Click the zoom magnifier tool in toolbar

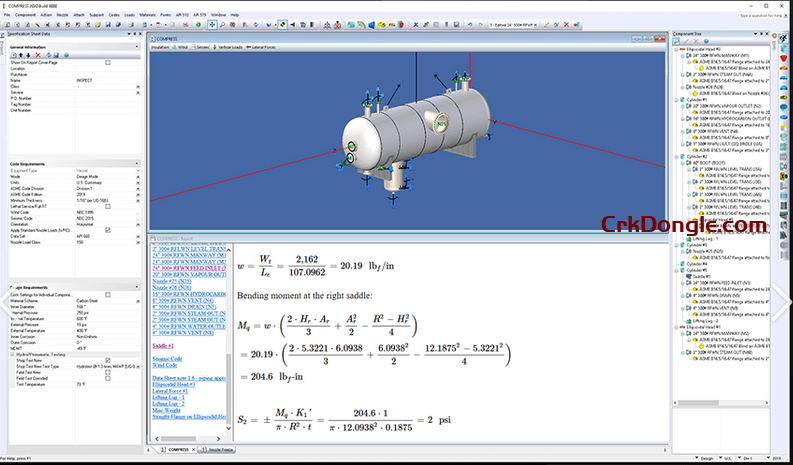point(224,24)
